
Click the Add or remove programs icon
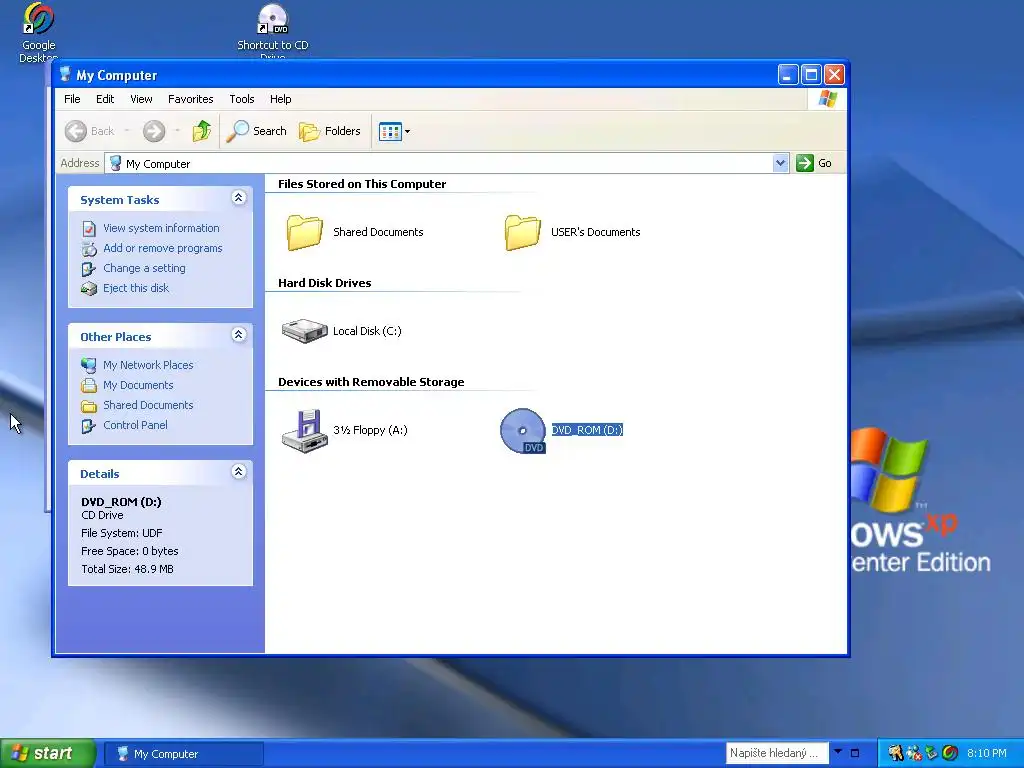pos(89,249)
